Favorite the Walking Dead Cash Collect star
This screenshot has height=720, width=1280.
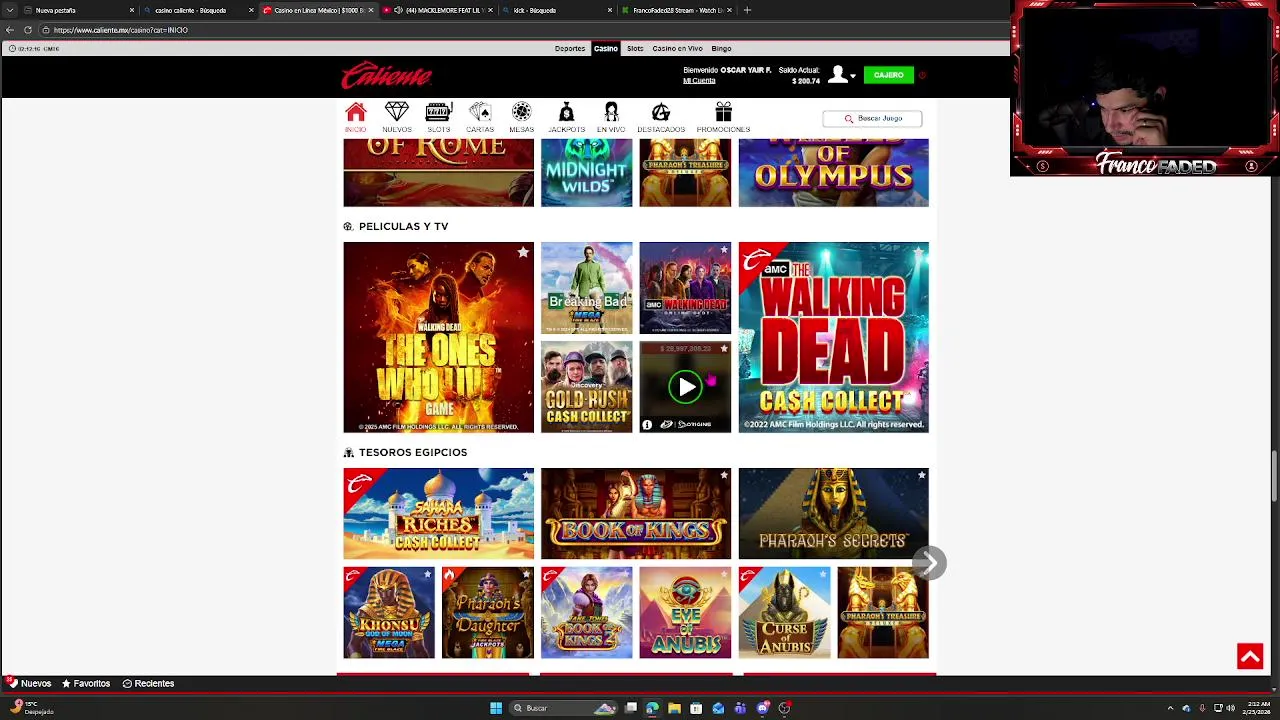(921, 250)
